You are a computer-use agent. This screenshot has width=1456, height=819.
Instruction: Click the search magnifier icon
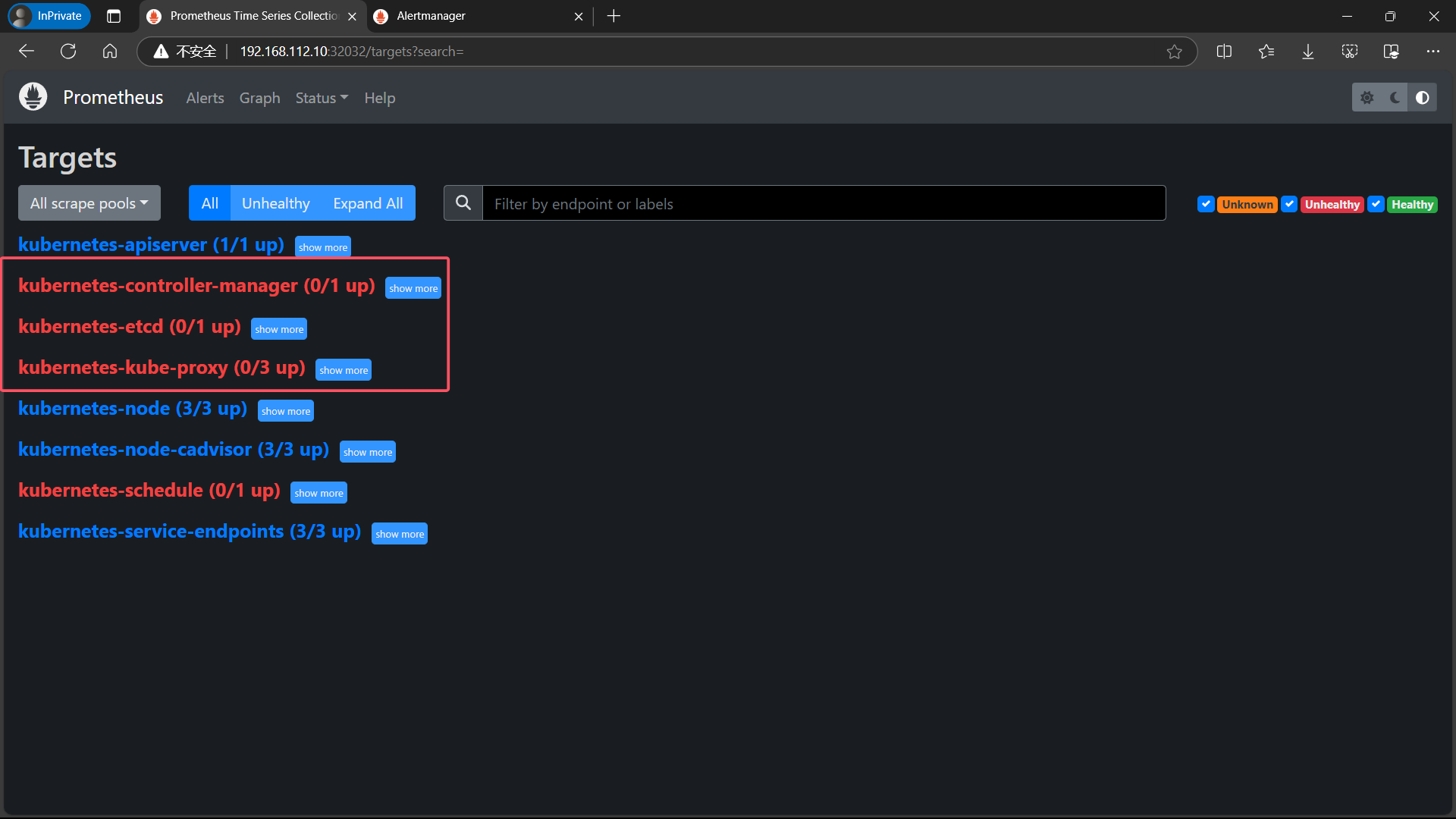(x=463, y=203)
